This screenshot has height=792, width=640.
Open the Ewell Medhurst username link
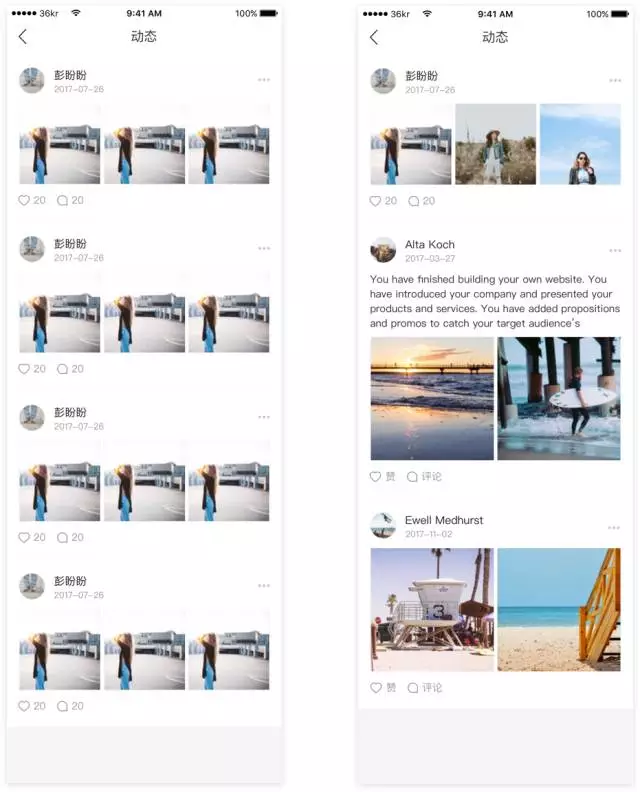[444, 520]
